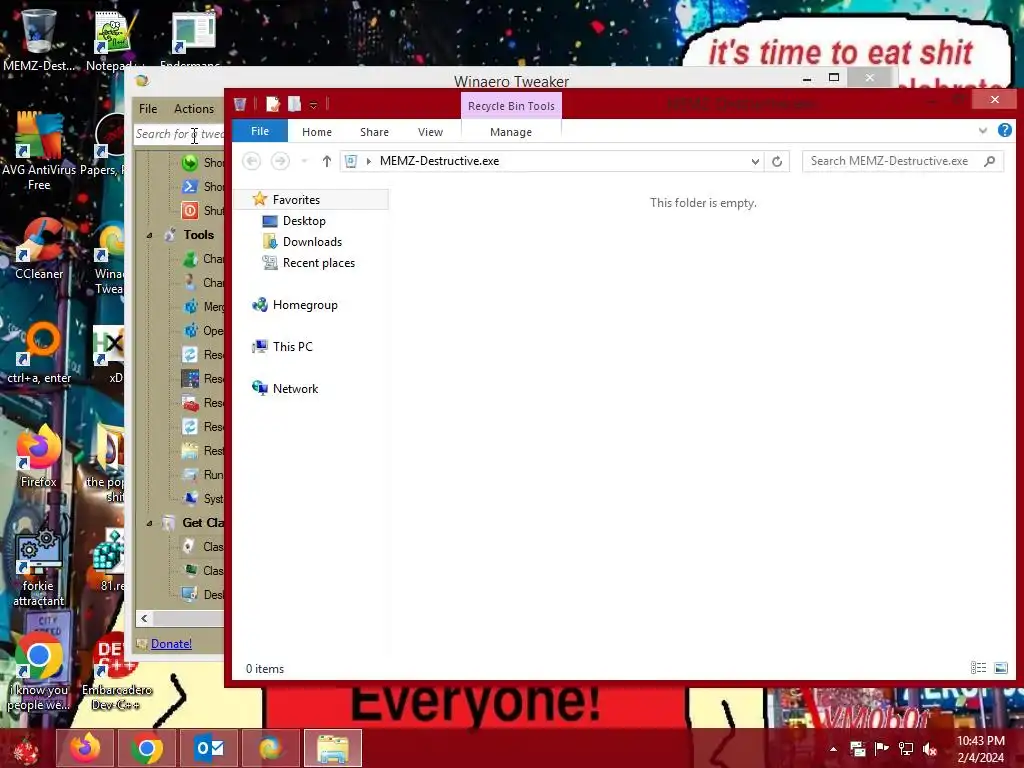The image size is (1024, 768).
Task: Open Actions menu in Winaero Tweaker
Action: click(x=194, y=109)
